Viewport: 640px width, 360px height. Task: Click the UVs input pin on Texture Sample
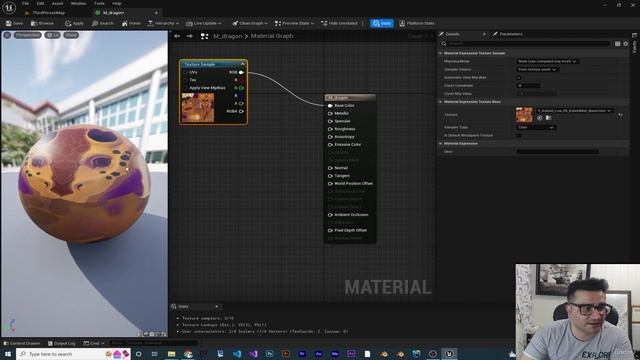[x=185, y=72]
